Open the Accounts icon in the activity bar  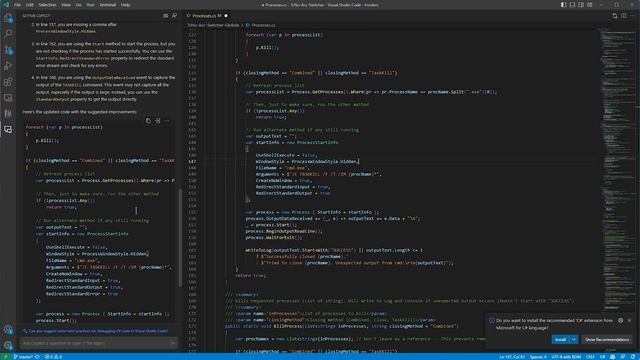8,329
